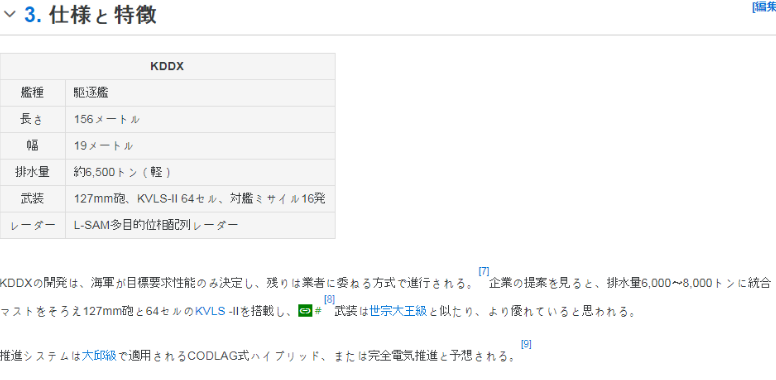Click the 仕様と特徴 heading text
The width and height of the screenshot is (776, 380).
click(103, 15)
